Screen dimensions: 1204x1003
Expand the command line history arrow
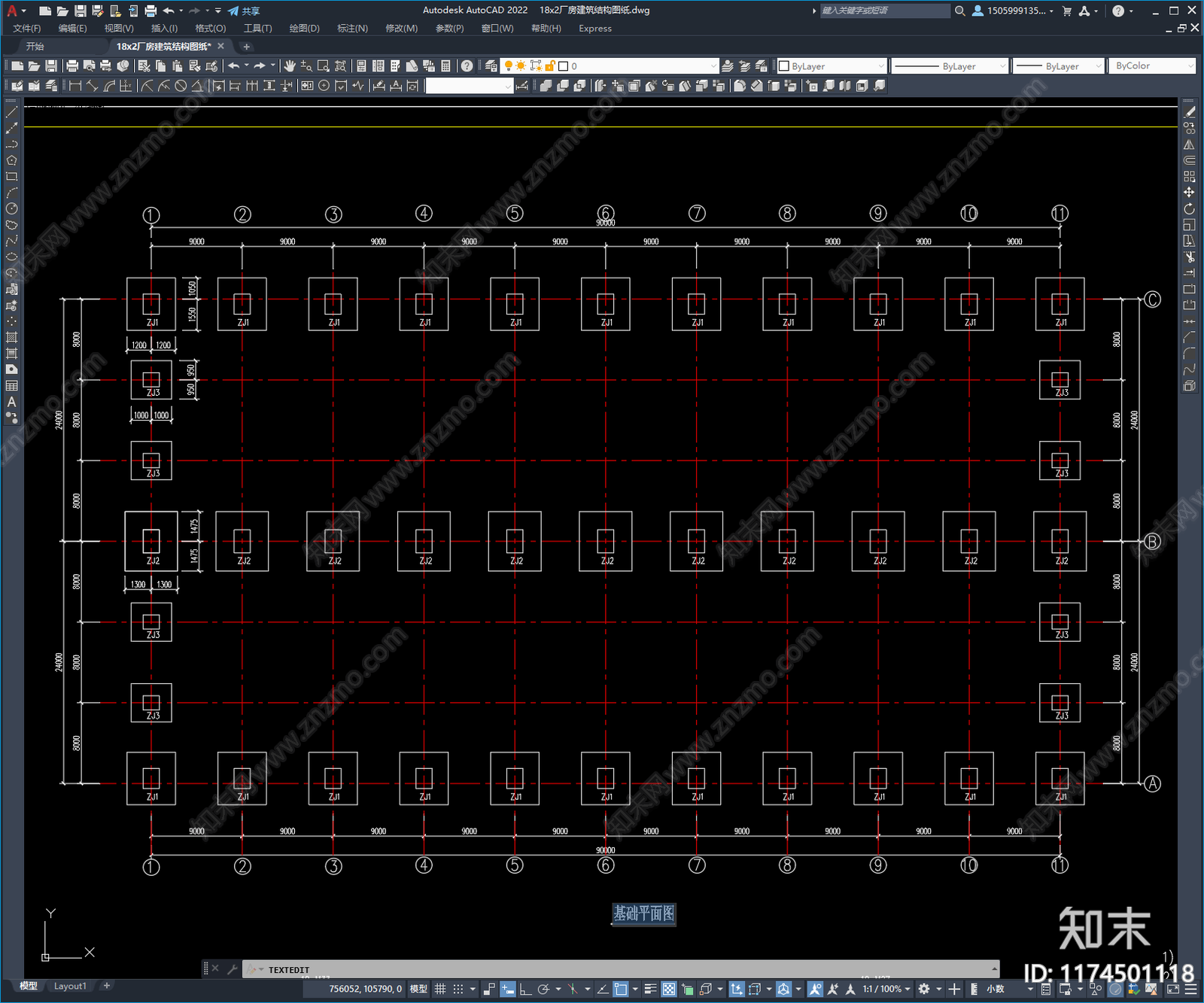coord(994,969)
